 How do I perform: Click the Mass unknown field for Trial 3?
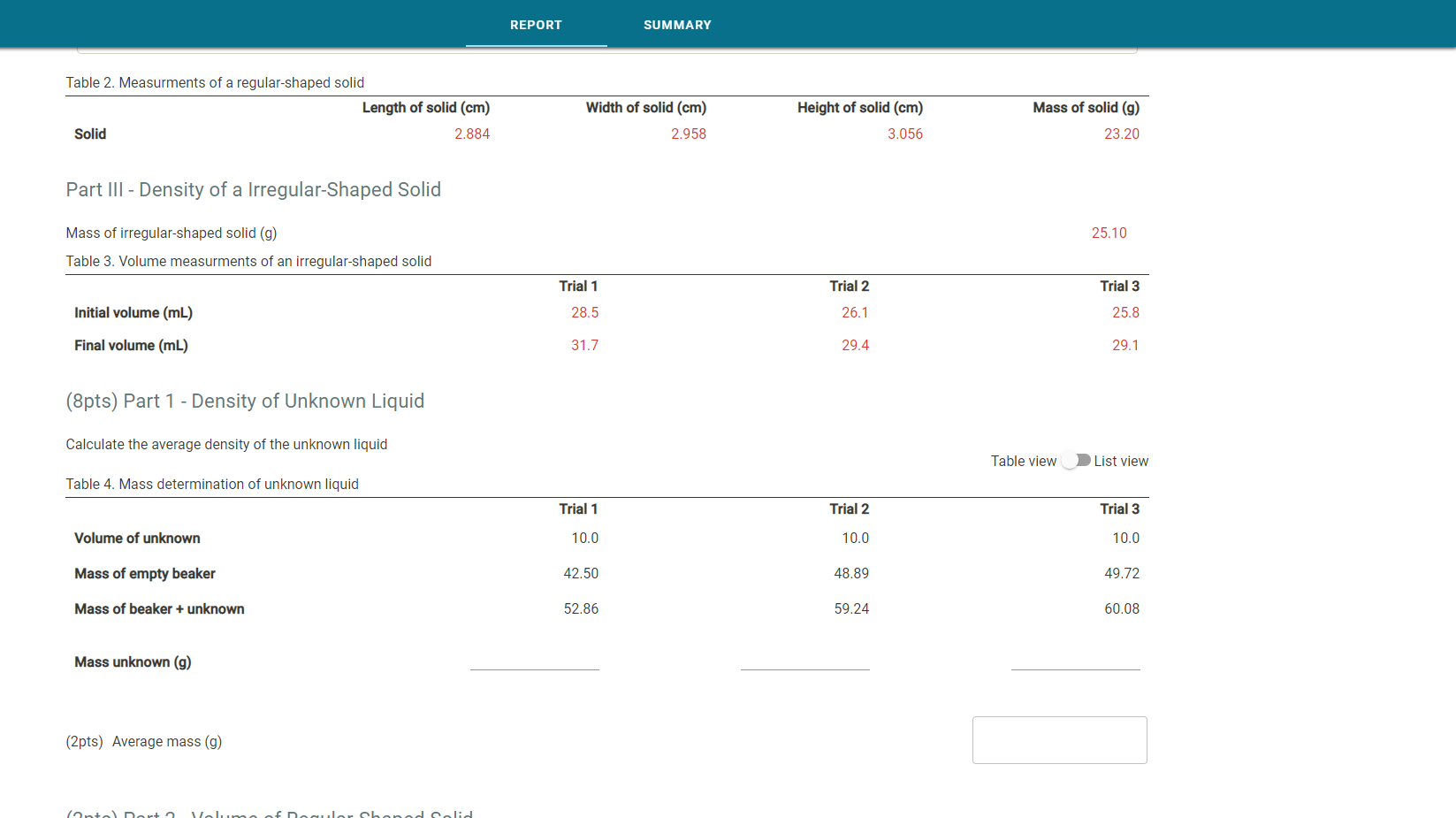tap(1075, 663)
